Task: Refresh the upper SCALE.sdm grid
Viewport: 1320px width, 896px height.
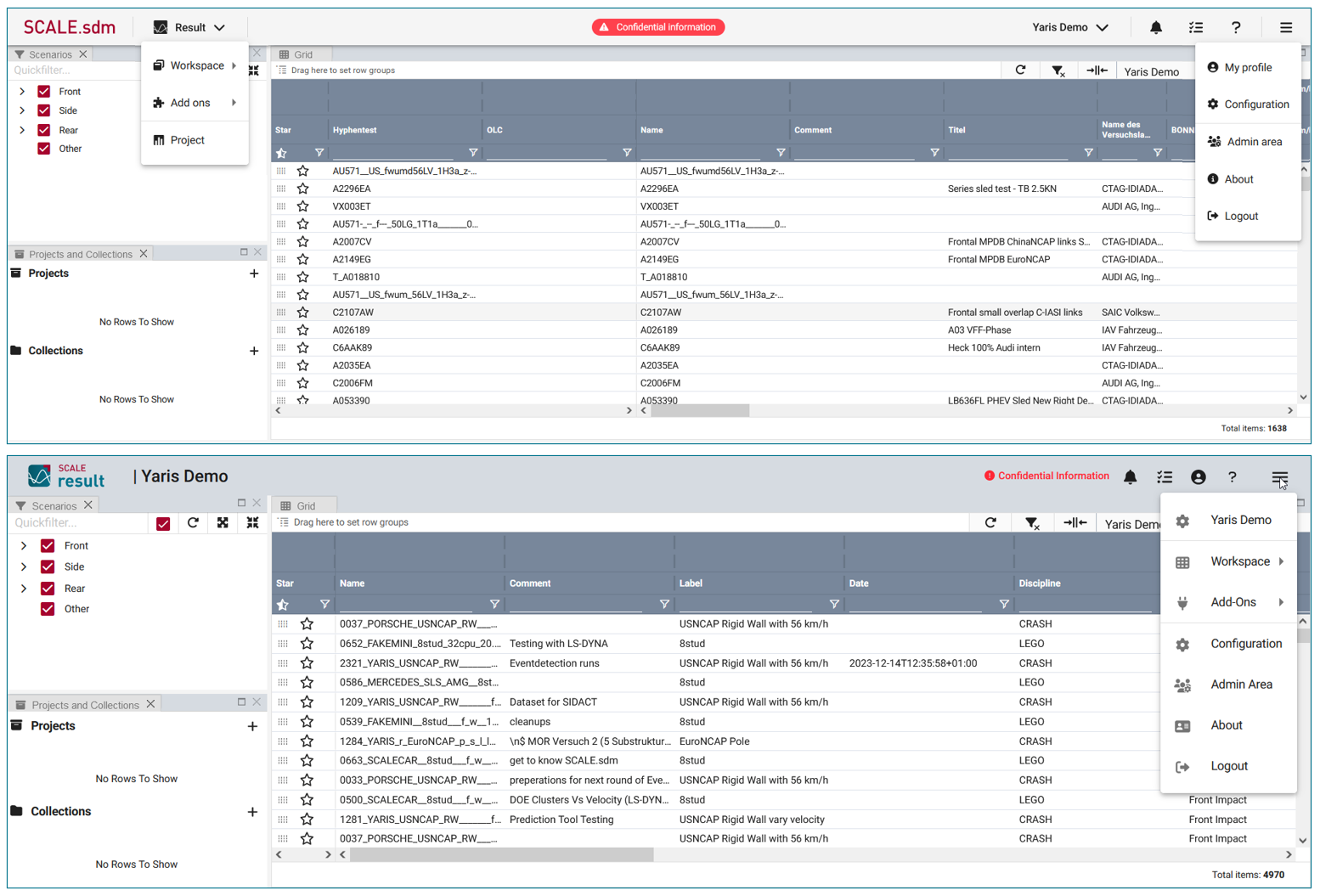Action: [1020, 70]
